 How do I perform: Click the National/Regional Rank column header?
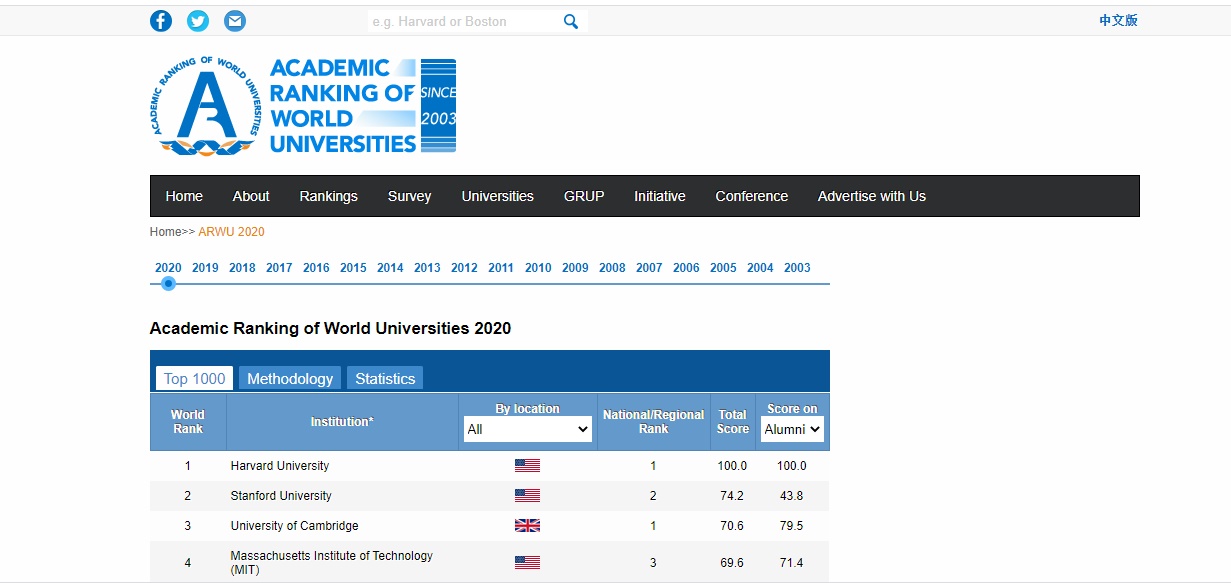(653, 422)
